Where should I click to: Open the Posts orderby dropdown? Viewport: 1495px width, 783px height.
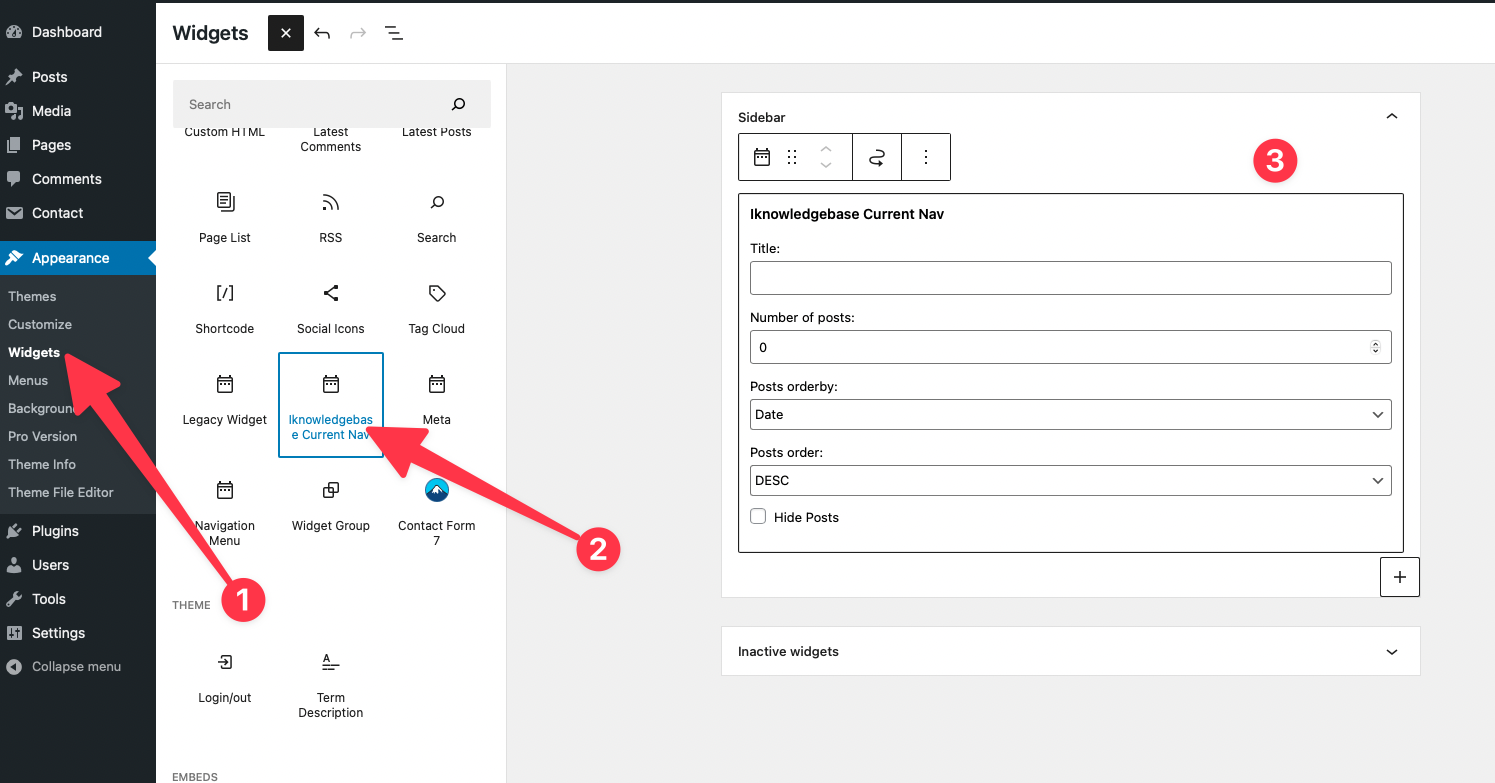point(1070,414)
